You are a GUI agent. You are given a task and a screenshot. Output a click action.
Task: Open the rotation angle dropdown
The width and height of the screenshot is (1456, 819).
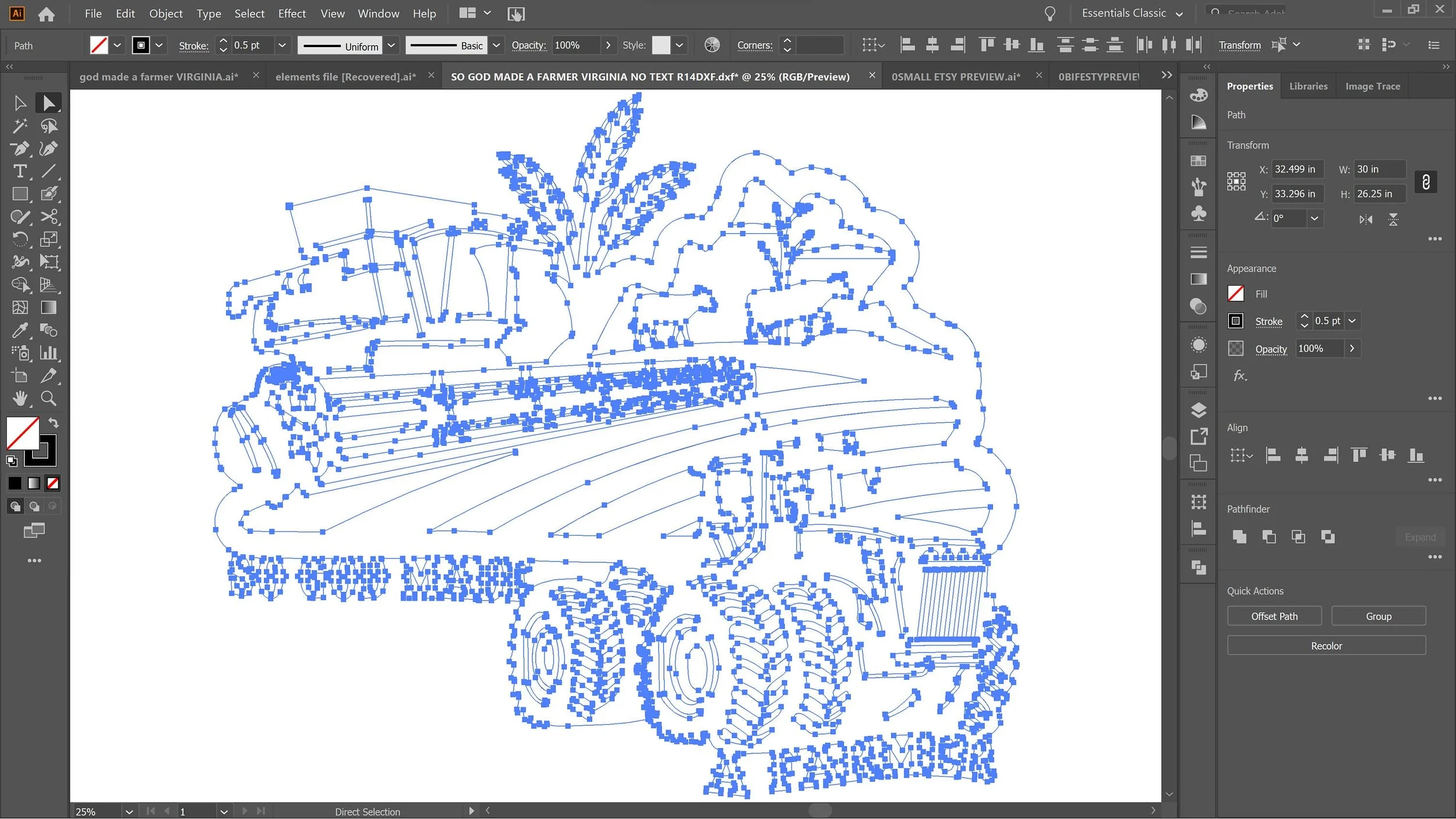point(1314,219)
